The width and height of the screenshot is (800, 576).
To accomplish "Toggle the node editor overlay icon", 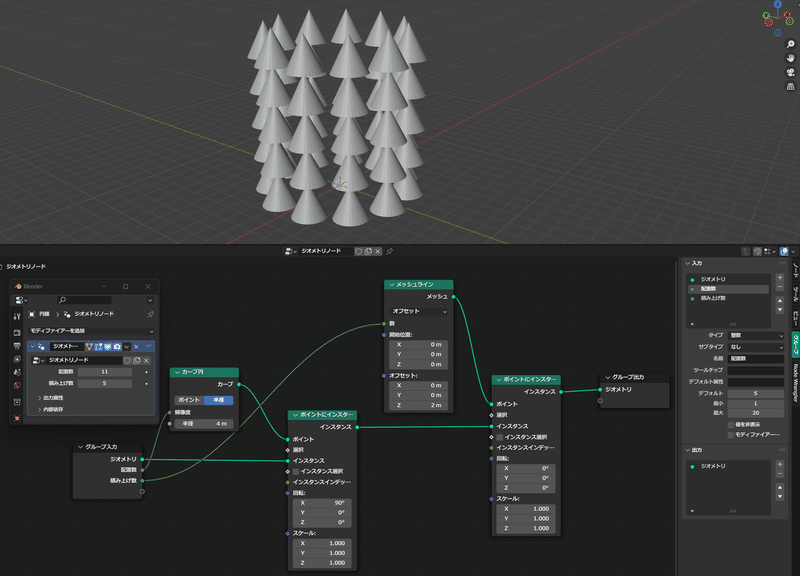I will [x=784, y=251].
